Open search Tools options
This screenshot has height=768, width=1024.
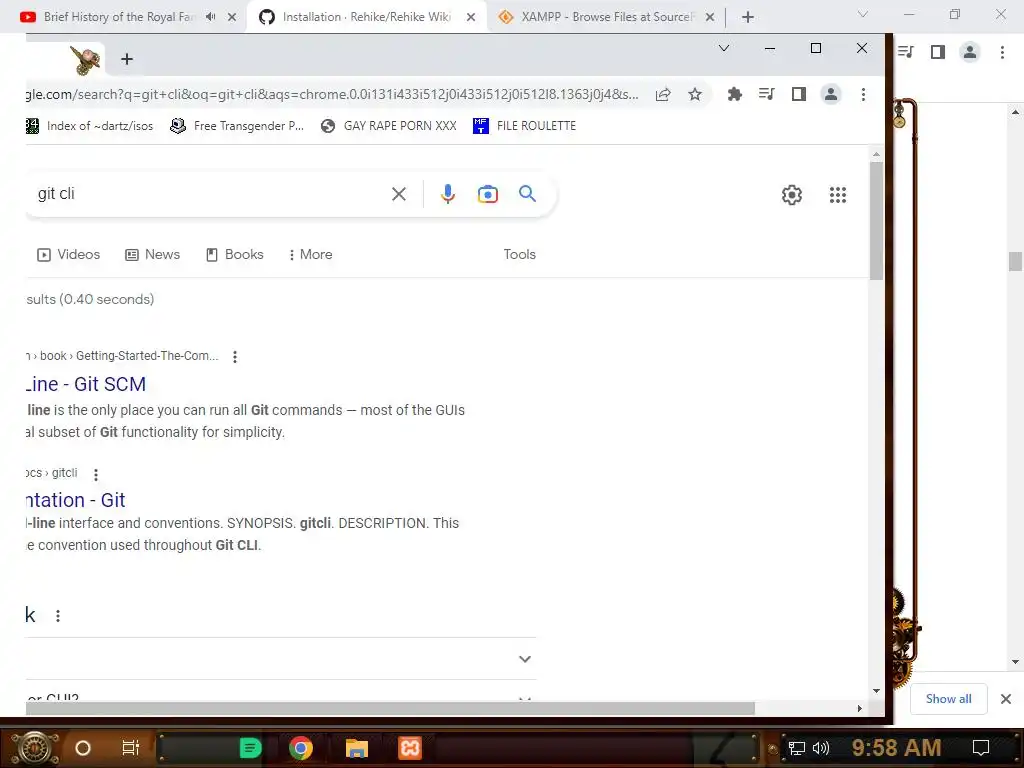pyautogui.click(x=519, y=254)
